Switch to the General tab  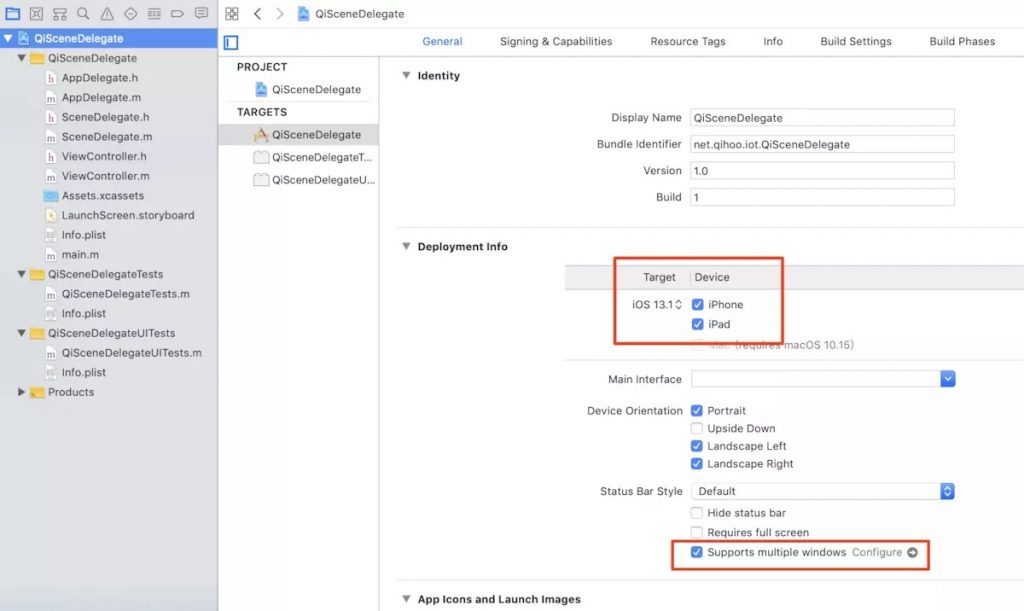pos(442,41)
